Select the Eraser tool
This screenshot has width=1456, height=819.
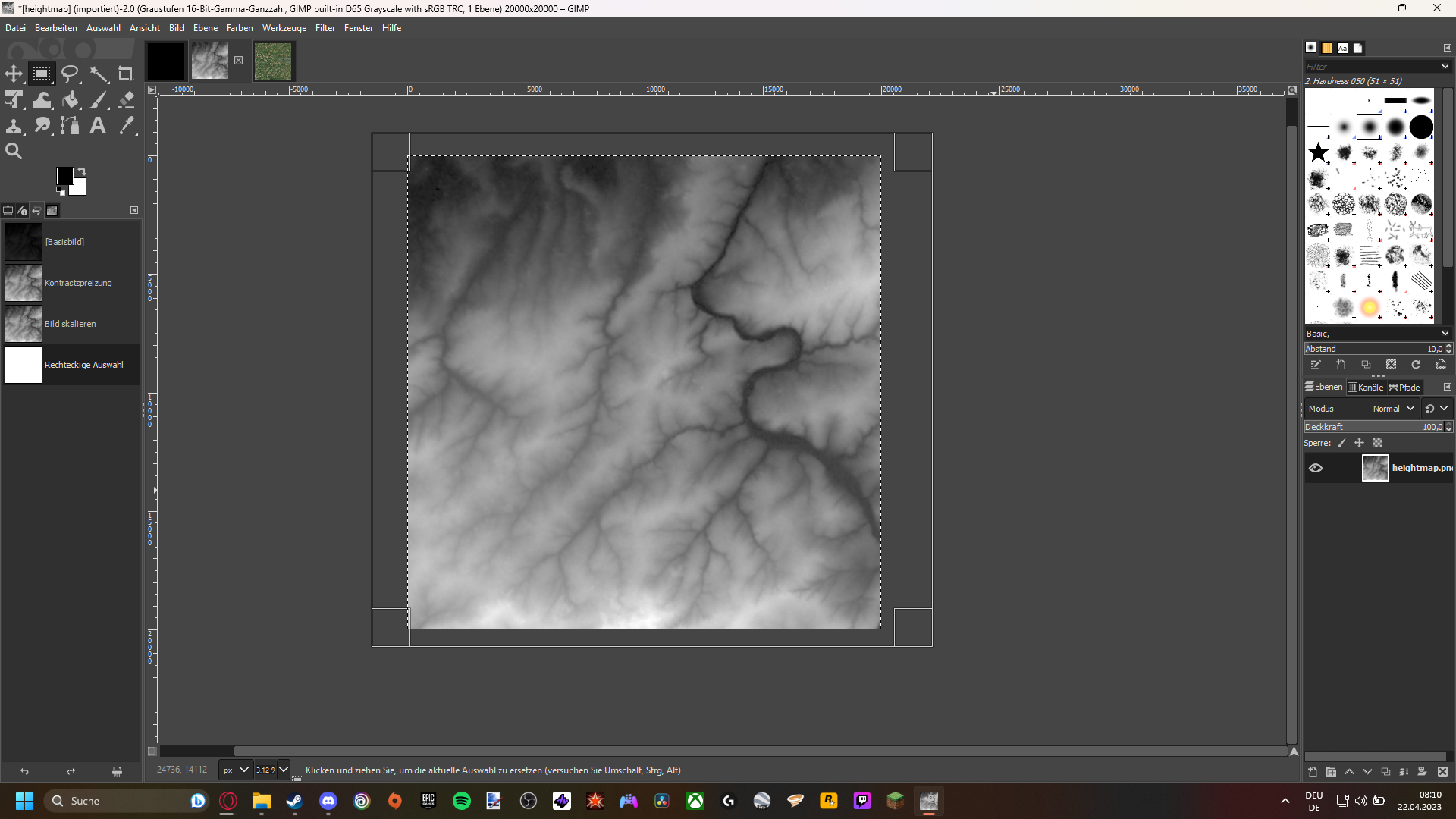pos(127,99)
